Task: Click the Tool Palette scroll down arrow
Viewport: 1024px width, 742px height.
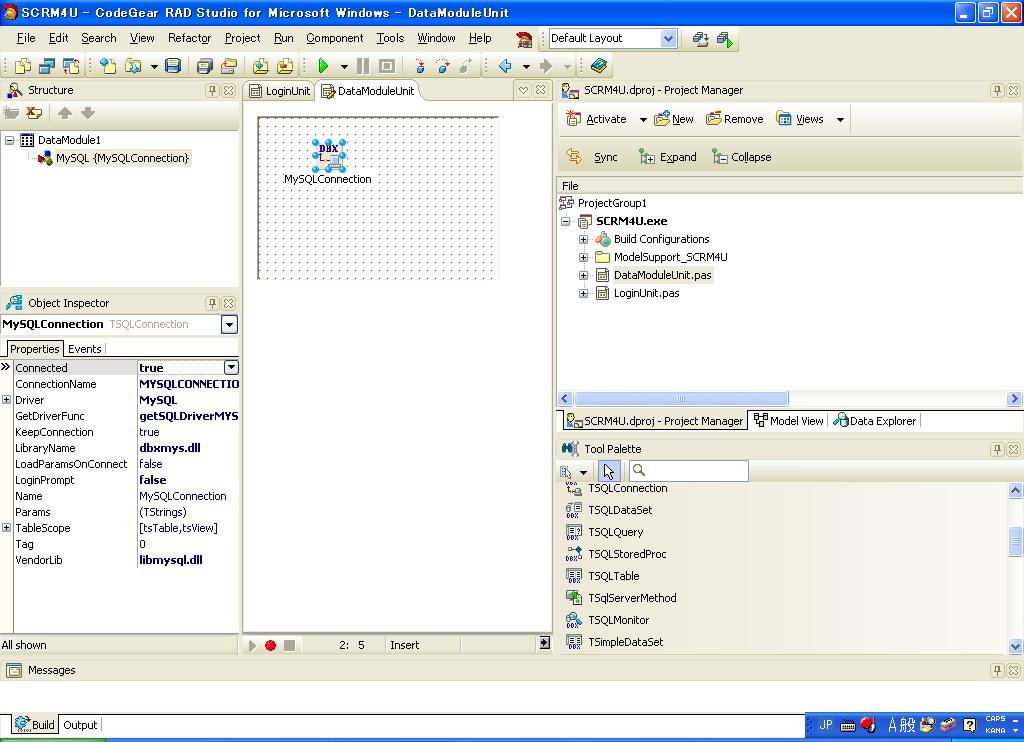Action: 1015,646
